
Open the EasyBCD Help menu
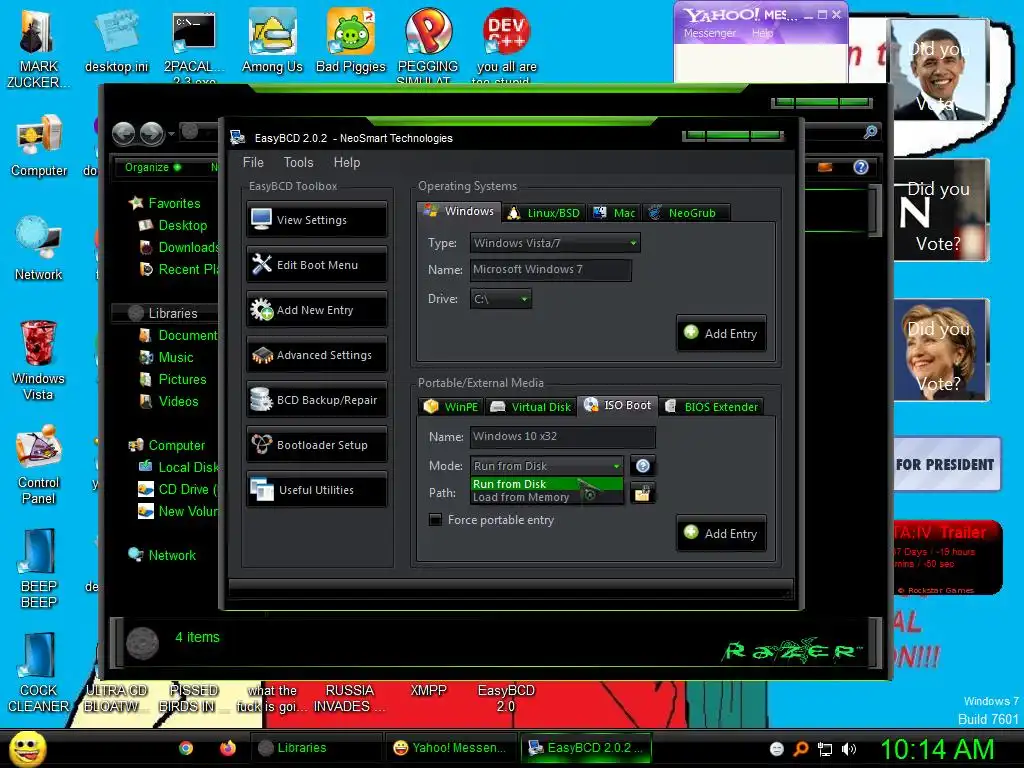pos(347,163)
